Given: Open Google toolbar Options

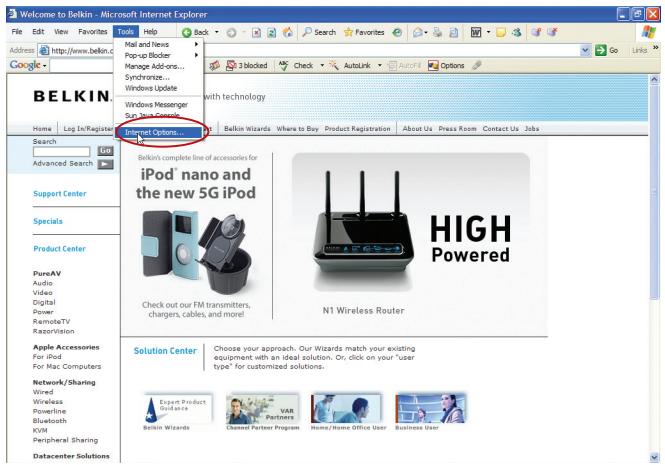Looking at the screenshot, I should (x=446, y=65).
